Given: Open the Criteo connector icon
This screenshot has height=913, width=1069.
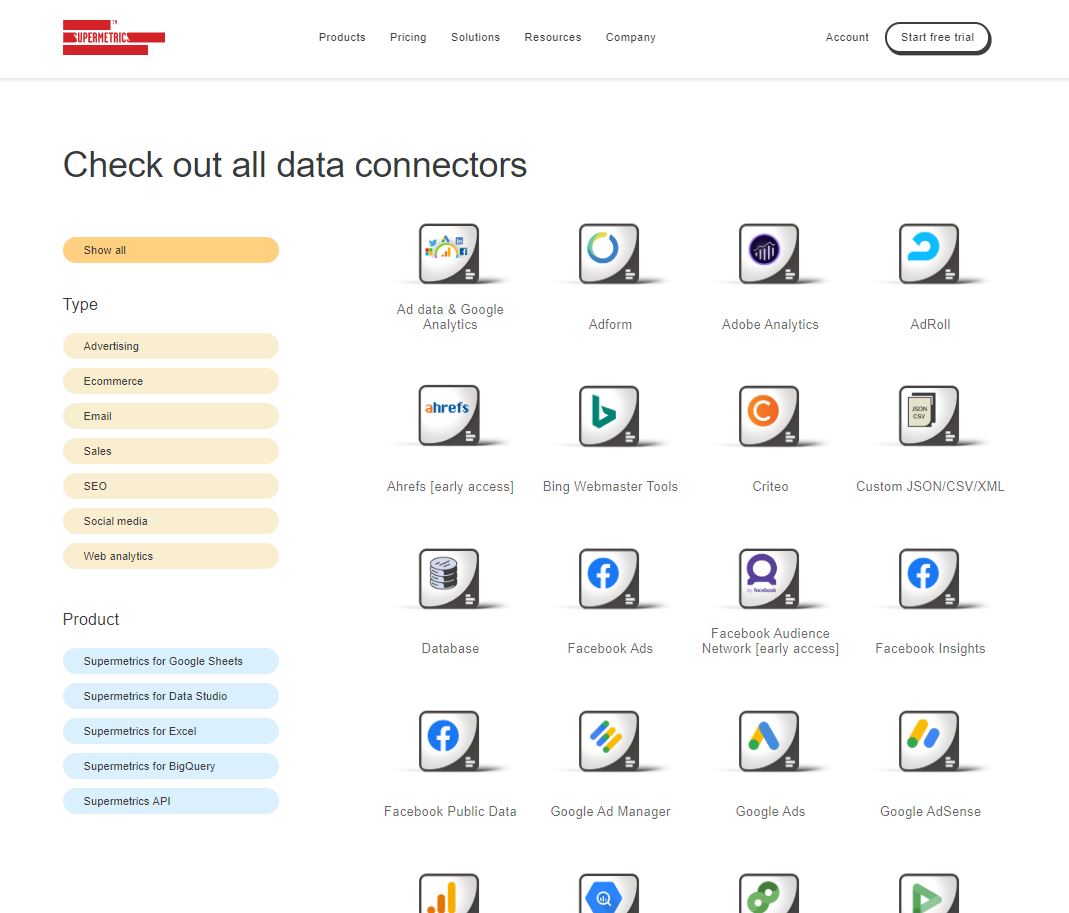Looking at the screenshot, I should pyautogui.click(x=770, y=415).
